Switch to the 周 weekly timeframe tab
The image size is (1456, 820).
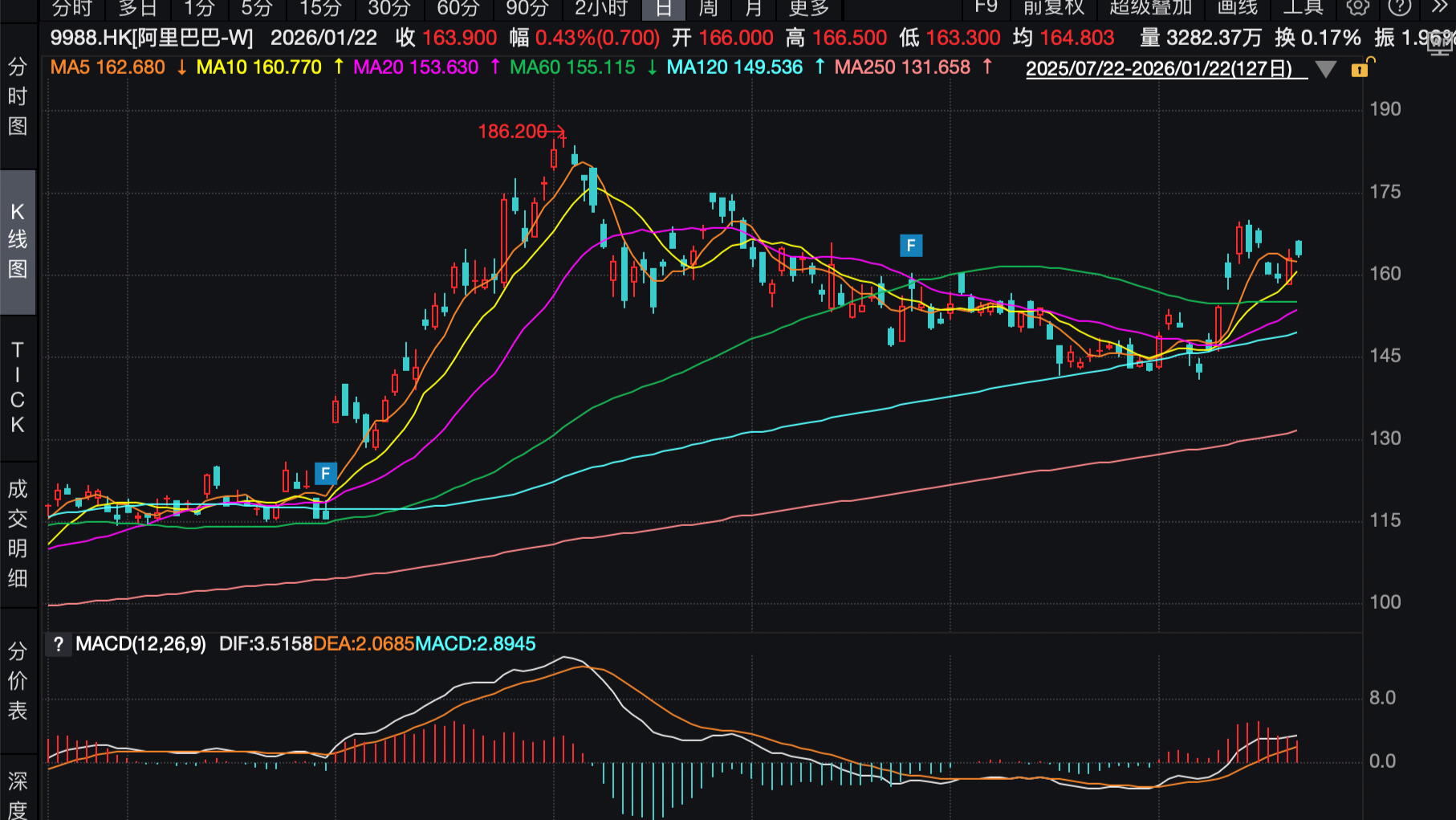[708, 8]
